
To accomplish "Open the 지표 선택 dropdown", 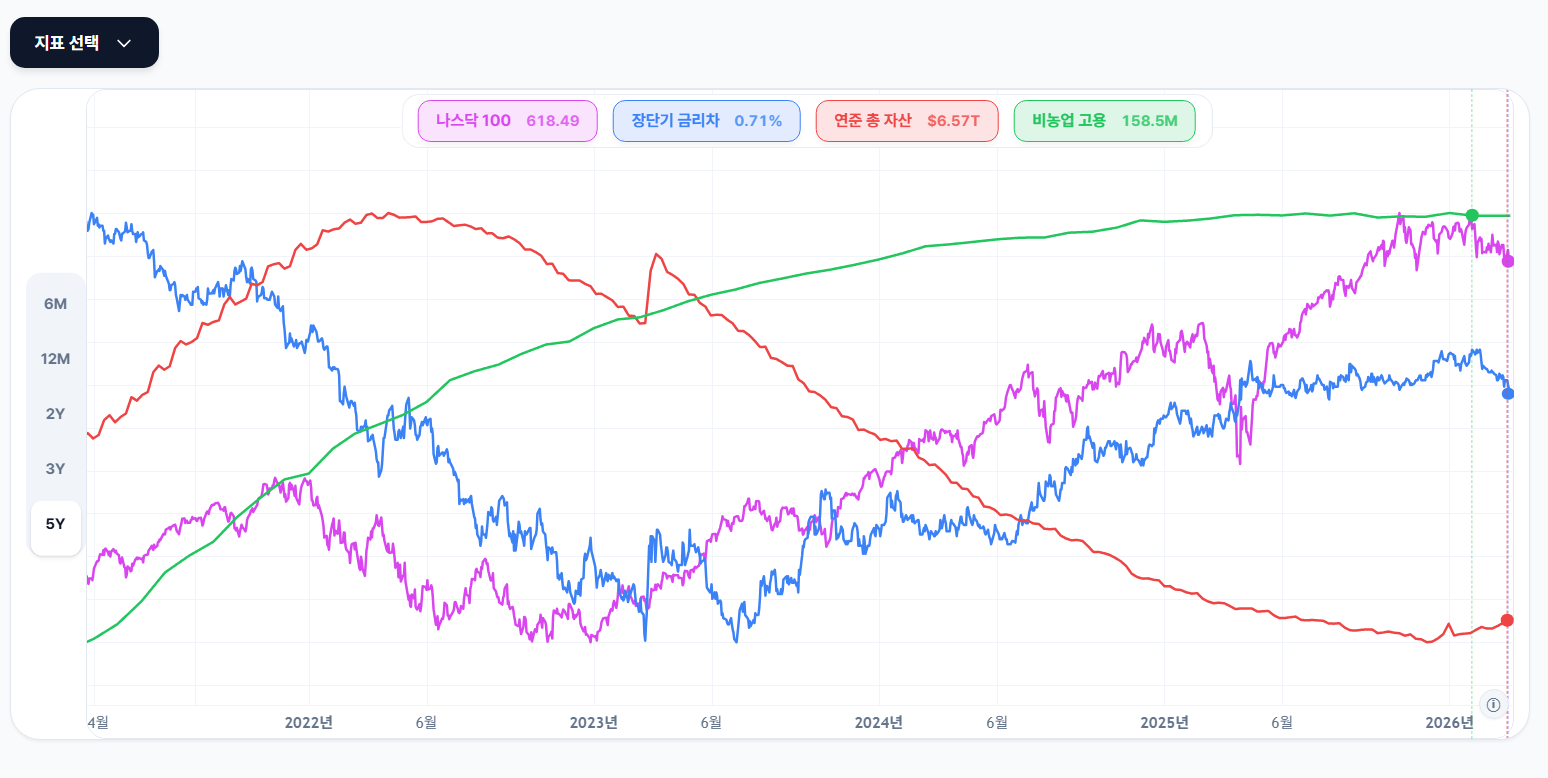I will 84,43.
